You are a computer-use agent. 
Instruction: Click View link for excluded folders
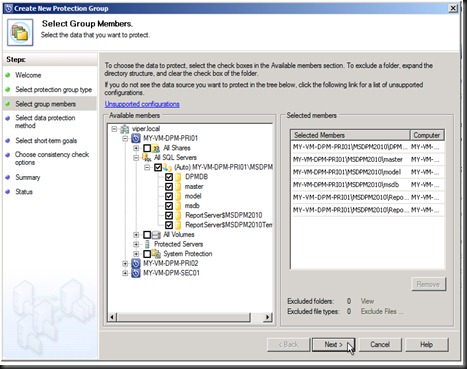click(367, 301)
